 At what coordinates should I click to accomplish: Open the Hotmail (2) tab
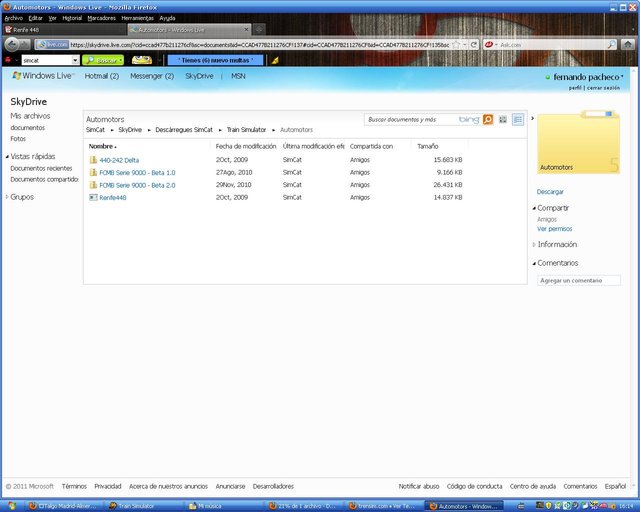tap(101, 76)
